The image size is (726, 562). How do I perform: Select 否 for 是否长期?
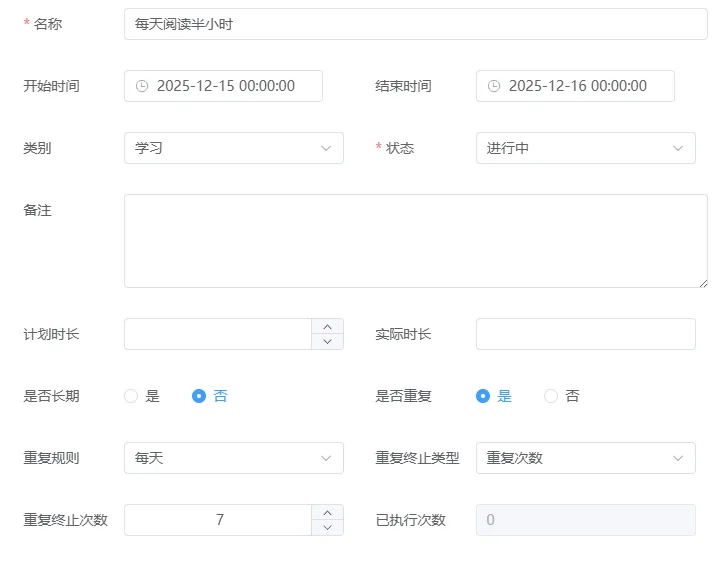tap(199, 396)
